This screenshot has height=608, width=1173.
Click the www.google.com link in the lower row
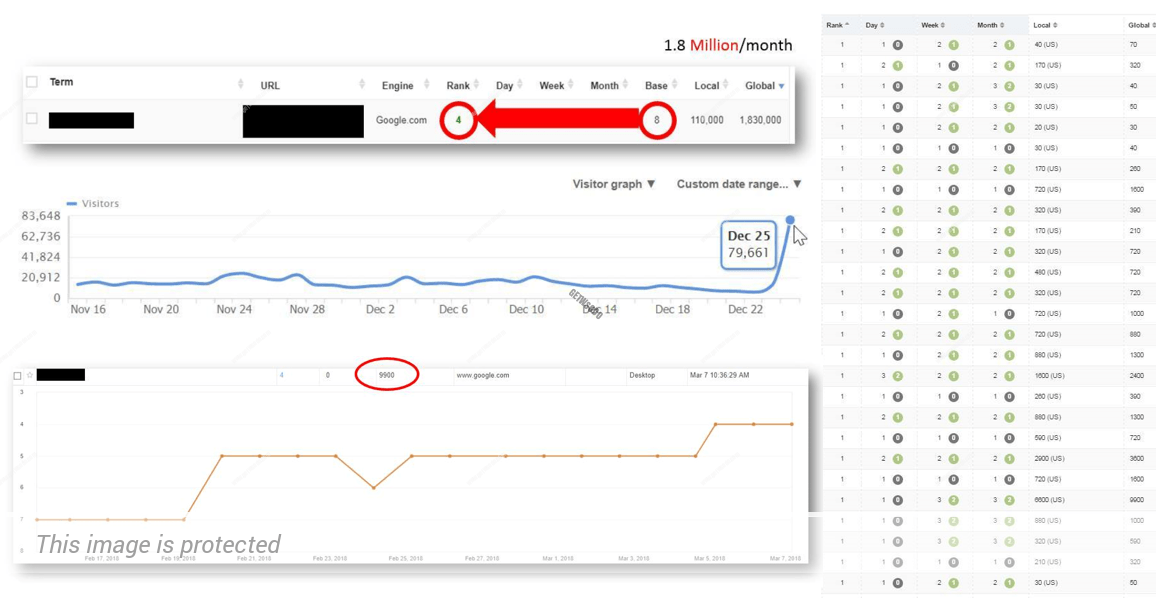483,375
